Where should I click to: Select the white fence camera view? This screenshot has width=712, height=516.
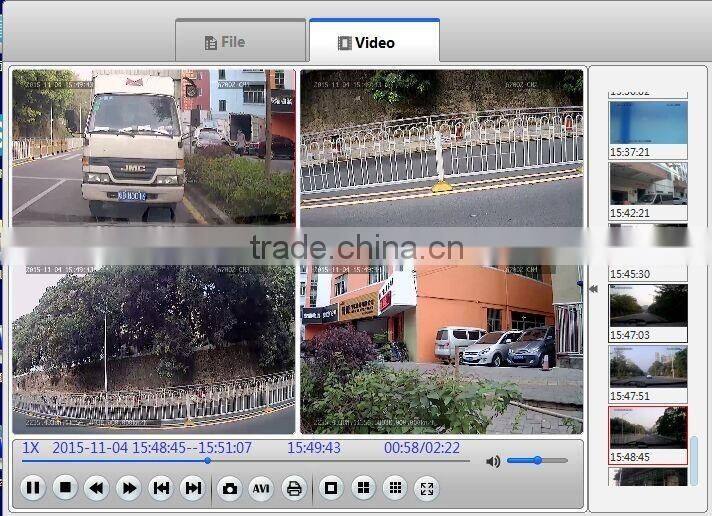[441, 147]
